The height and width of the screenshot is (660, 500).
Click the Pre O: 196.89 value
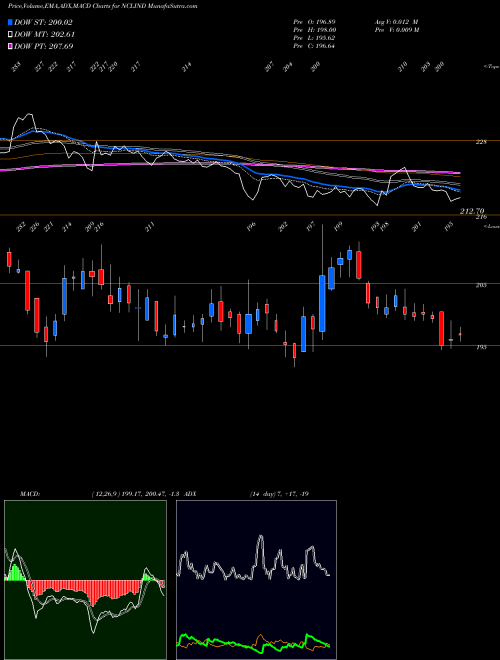pyautogui.click(x=314, y=21)
